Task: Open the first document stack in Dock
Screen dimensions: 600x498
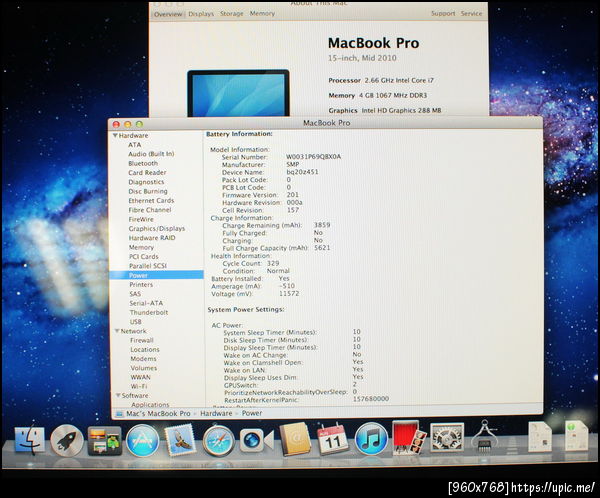Action: (539, 437)
